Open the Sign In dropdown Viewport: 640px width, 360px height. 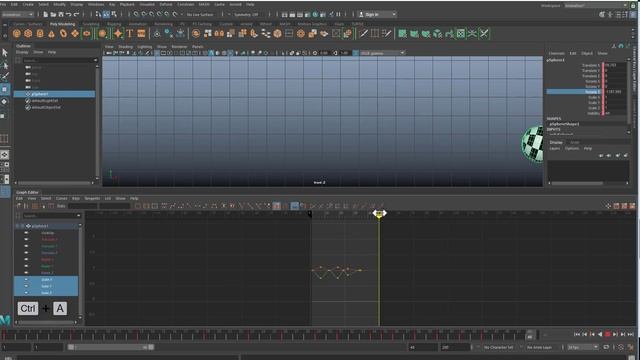[x=378, y=14]
